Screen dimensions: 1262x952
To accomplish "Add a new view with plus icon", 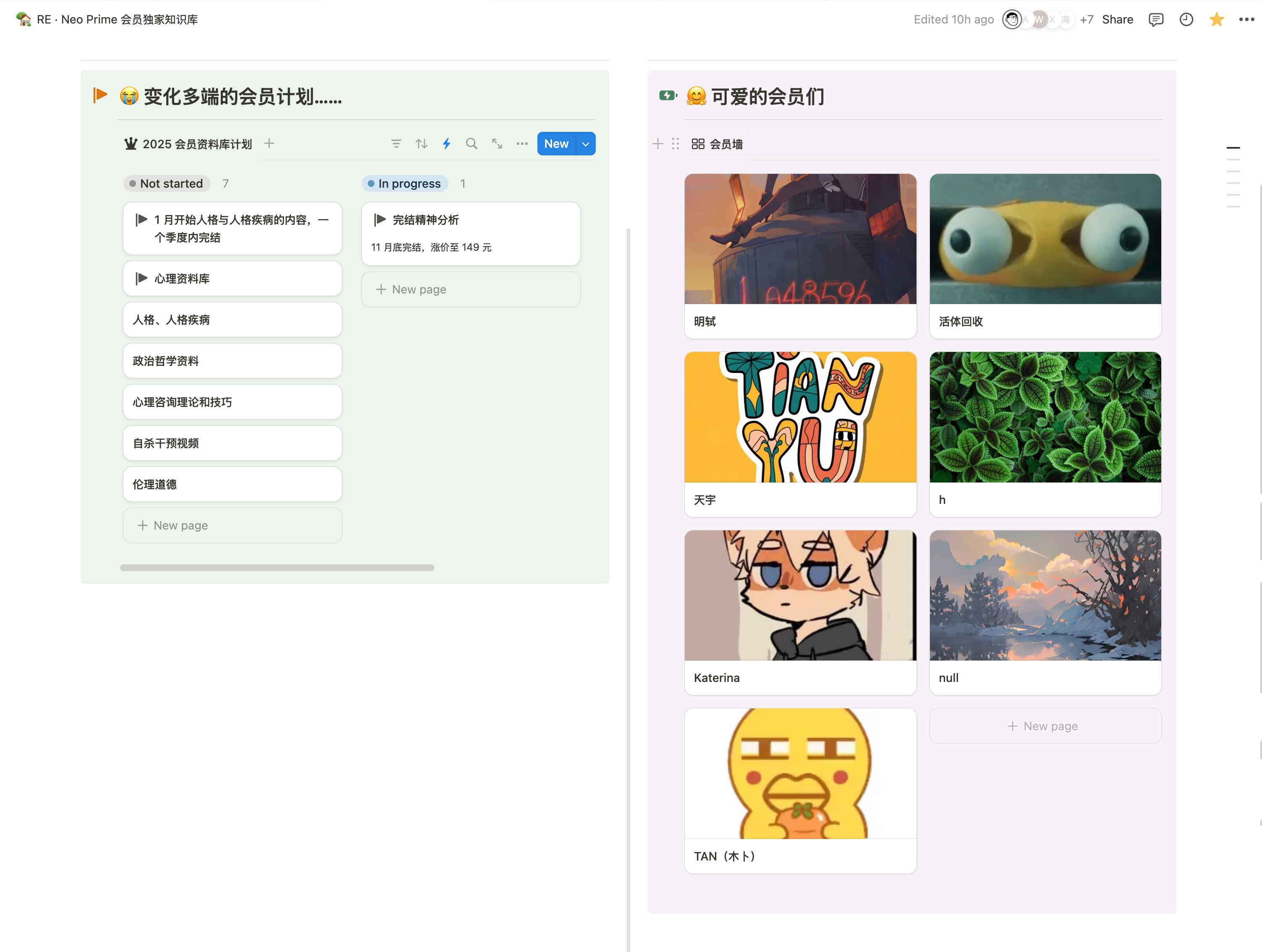I will coord(269,143).
